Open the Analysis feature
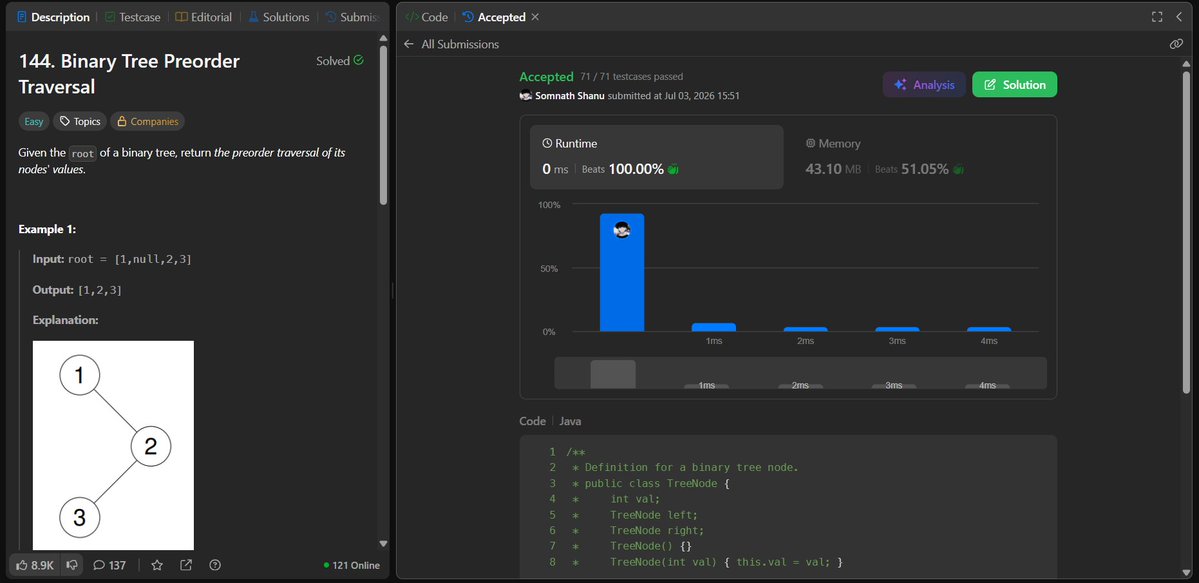 [924, 85]
